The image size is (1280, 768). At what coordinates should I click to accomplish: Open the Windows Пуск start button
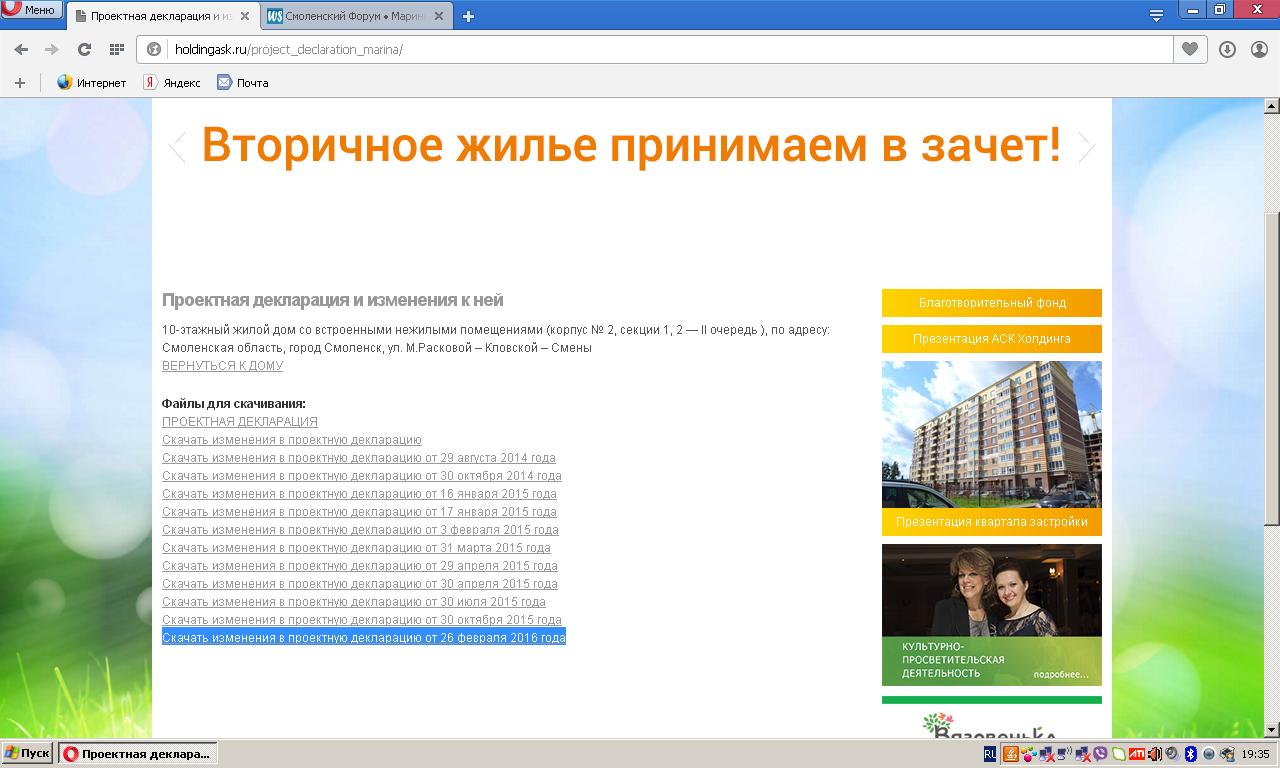click(27, 754)
